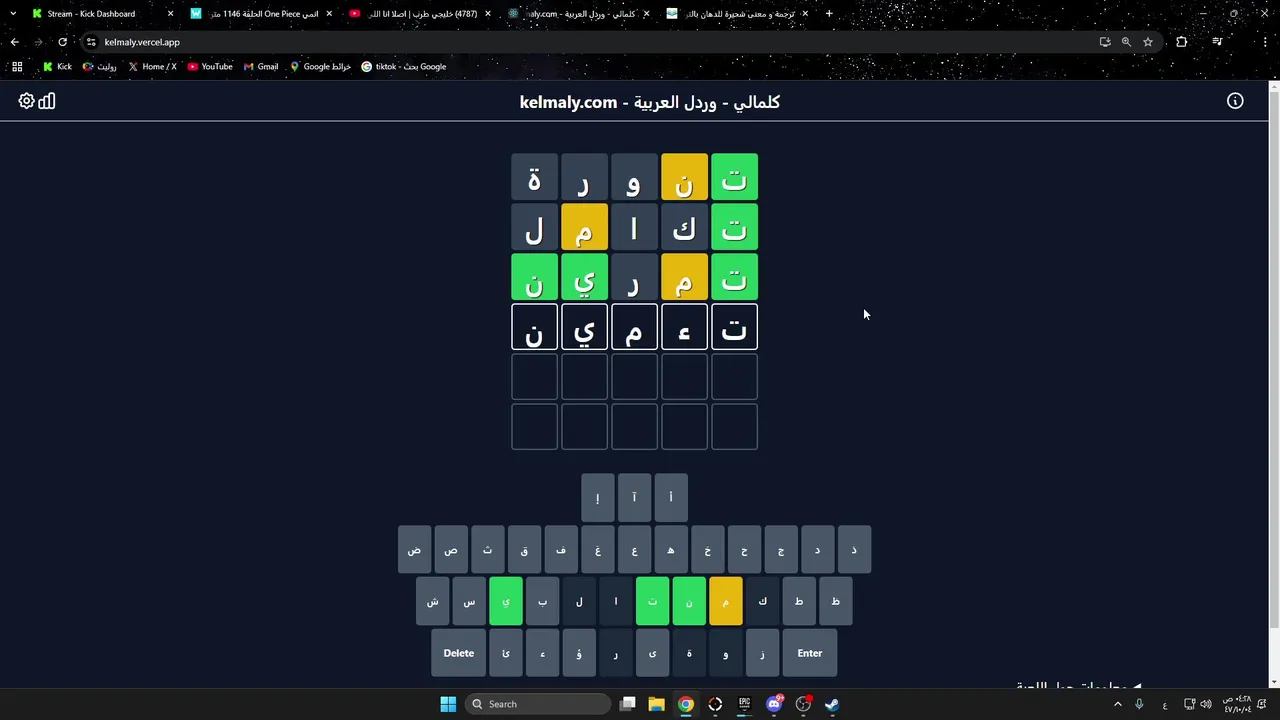This screenshot has width=1280, height=720.
Task: Click the zoom magnifier icon in address bar
Action: 1126,42
